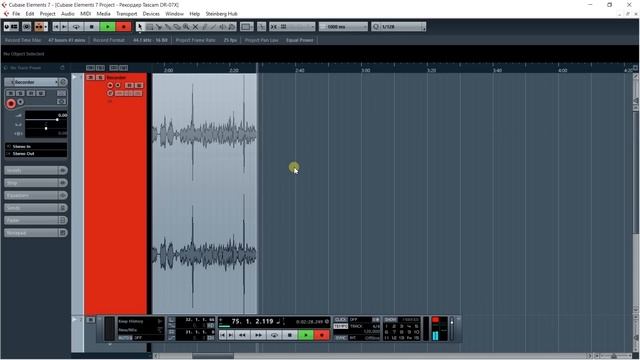Toggle the TEMPO button in transport
The width and height of the screenshot is (640, 360).
coord(340,327)
